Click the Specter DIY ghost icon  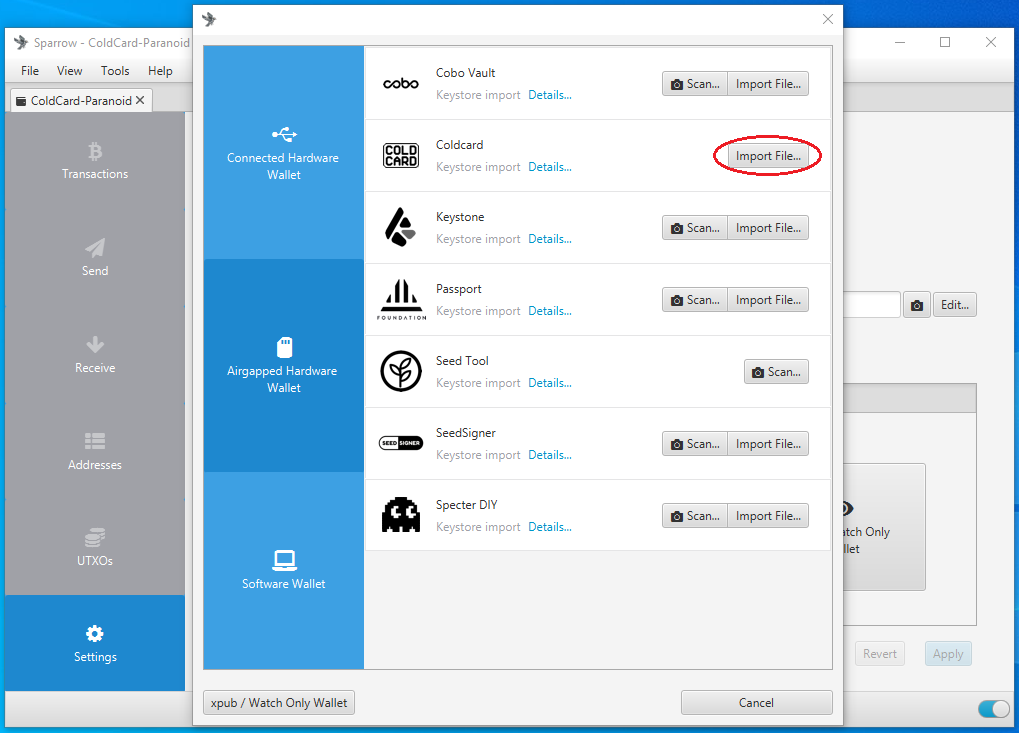coord(401,515)
